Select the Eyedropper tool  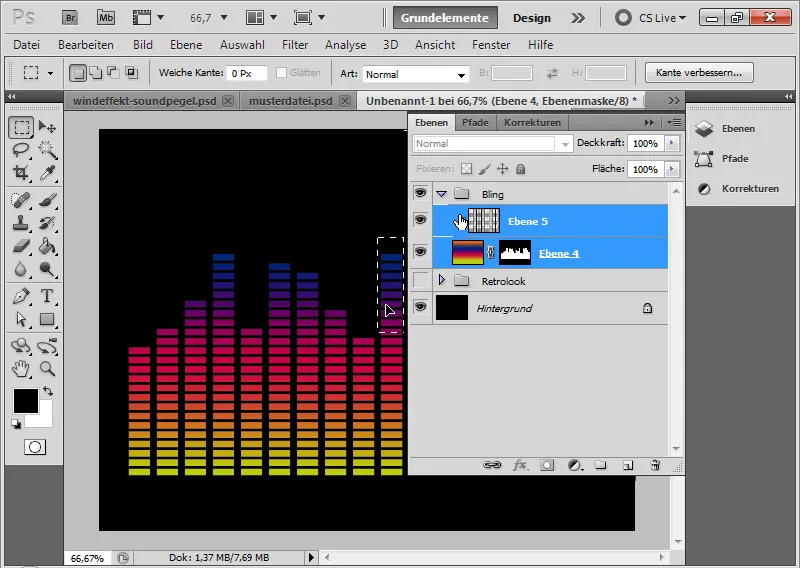coord(47,173)
